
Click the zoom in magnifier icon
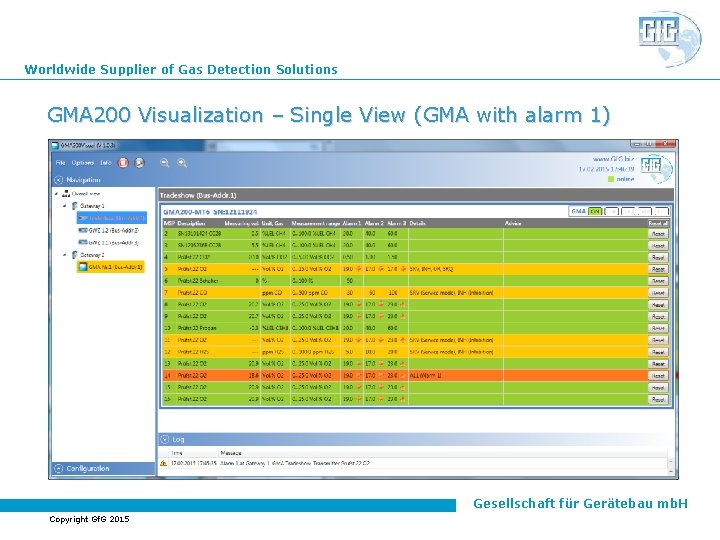pos(182,163)
